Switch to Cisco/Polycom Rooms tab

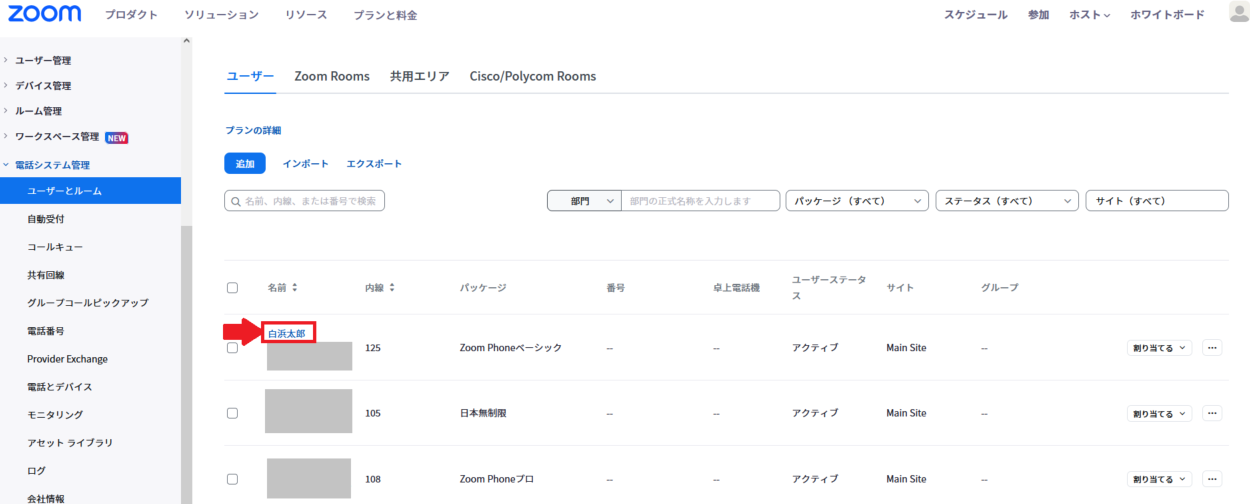pos(533,76)
